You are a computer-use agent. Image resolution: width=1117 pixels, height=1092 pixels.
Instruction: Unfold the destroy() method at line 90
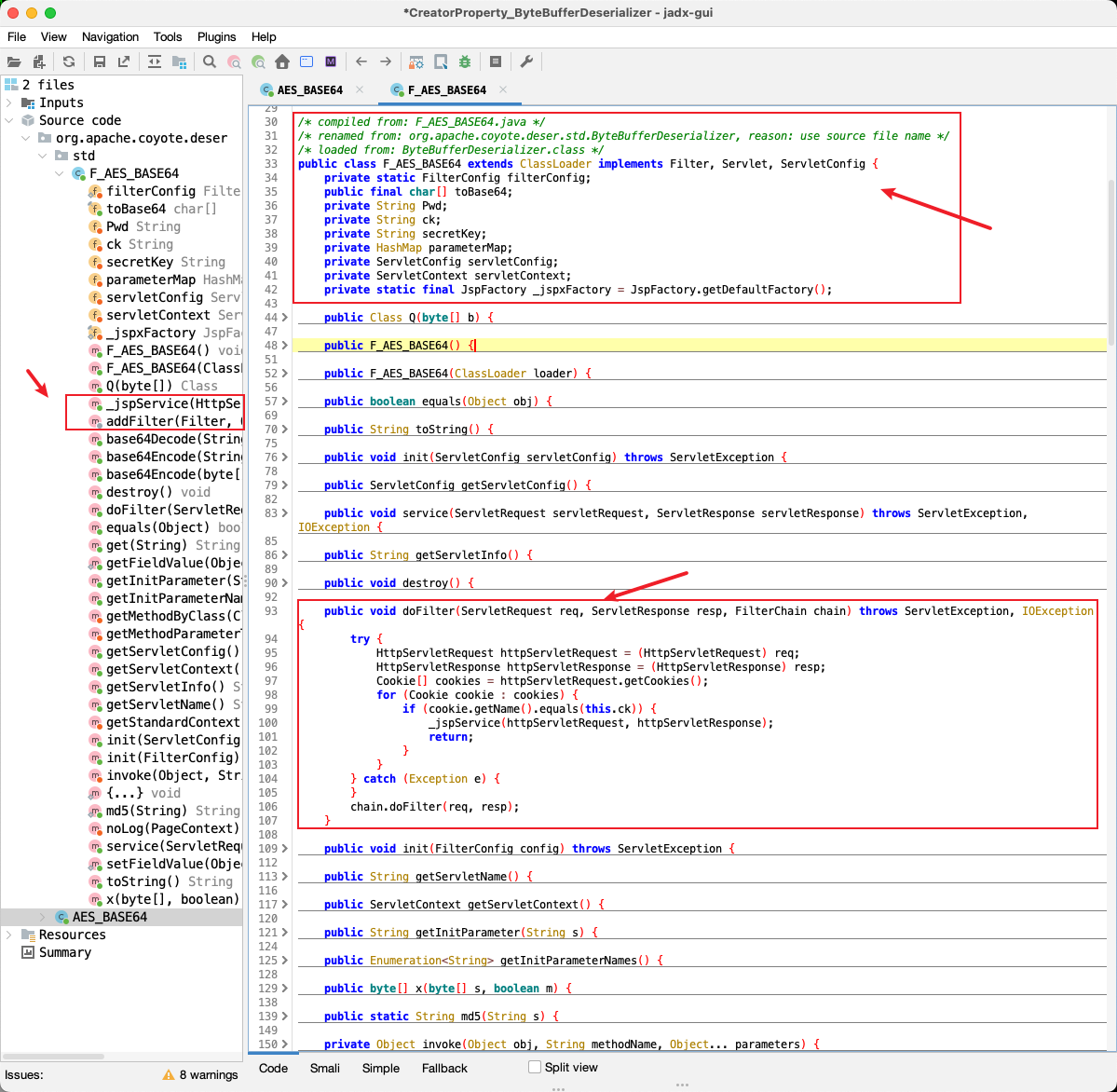point(285,583)
